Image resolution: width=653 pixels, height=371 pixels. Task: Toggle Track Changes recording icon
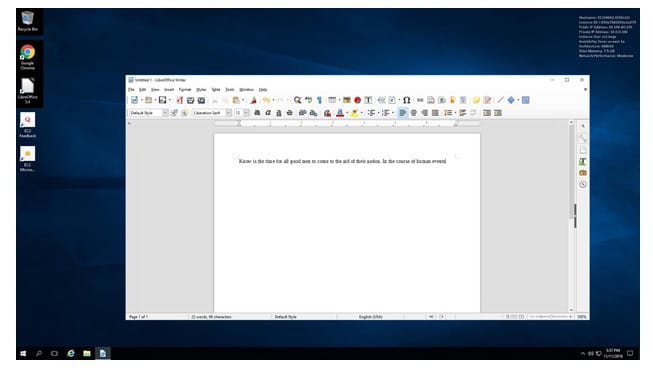click(x=487, y=100)
